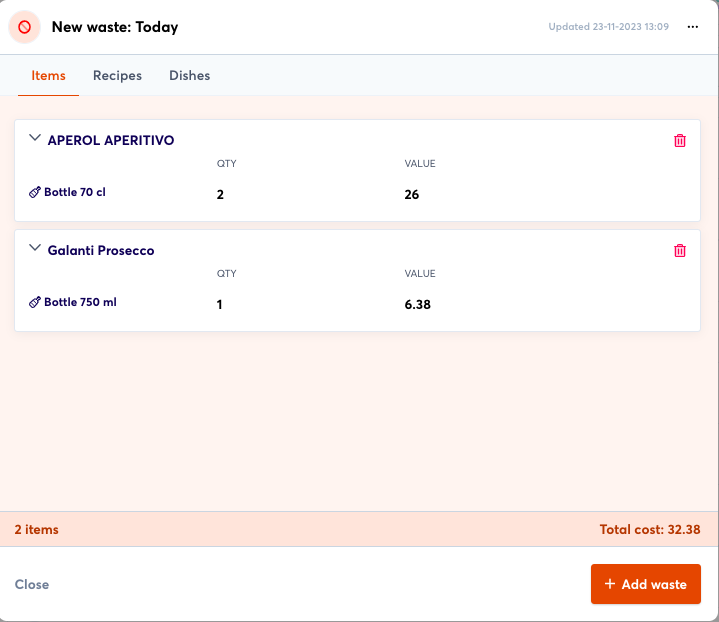This screenshot has height=622, width=719.
Task: Click the bottle icon next to Bottle 750 ml
Action: [34, 302]
